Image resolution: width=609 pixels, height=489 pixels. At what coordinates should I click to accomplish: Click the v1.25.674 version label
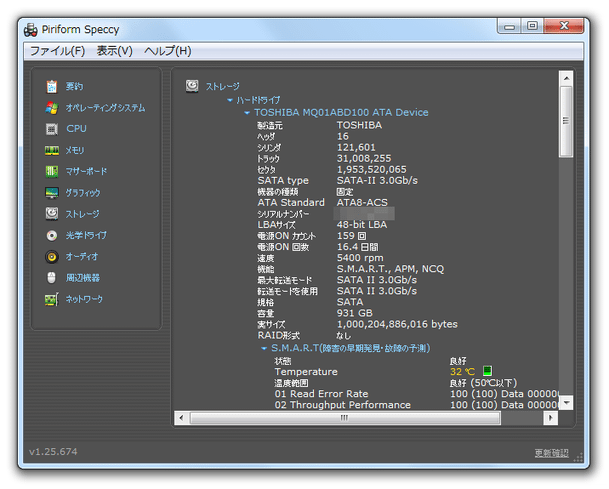pyautogui.click(x=53, y=452)
